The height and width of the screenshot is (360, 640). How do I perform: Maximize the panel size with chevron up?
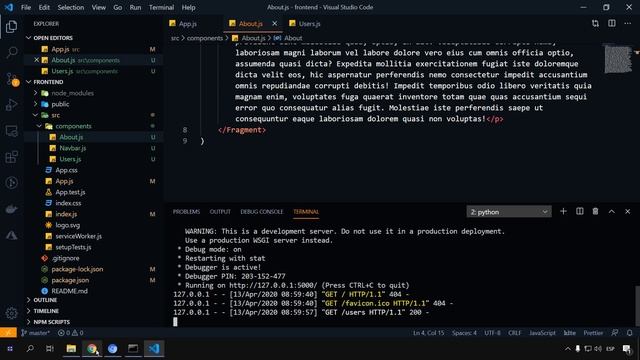611,211
